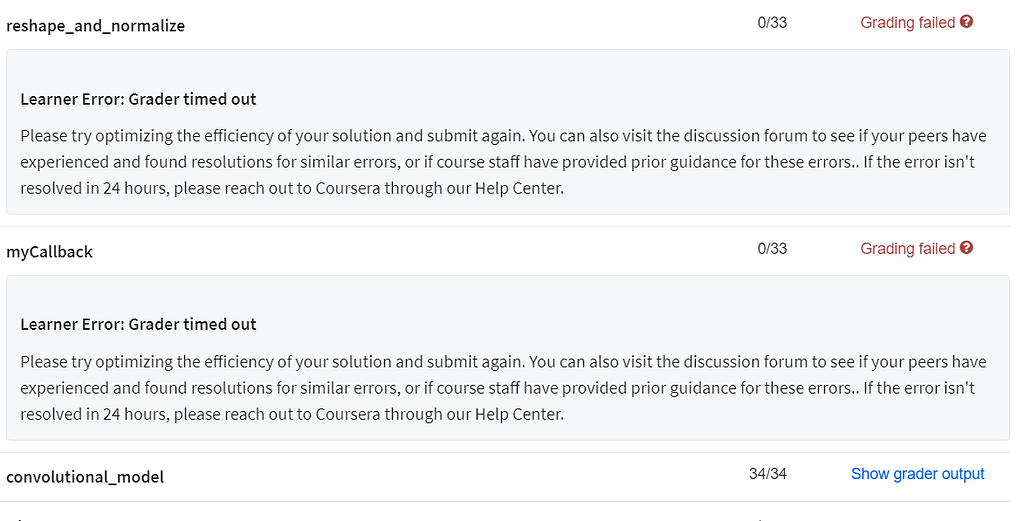Click the 0/33 score for myCallback
1024x521 pixels.
[x=772, y=249]
